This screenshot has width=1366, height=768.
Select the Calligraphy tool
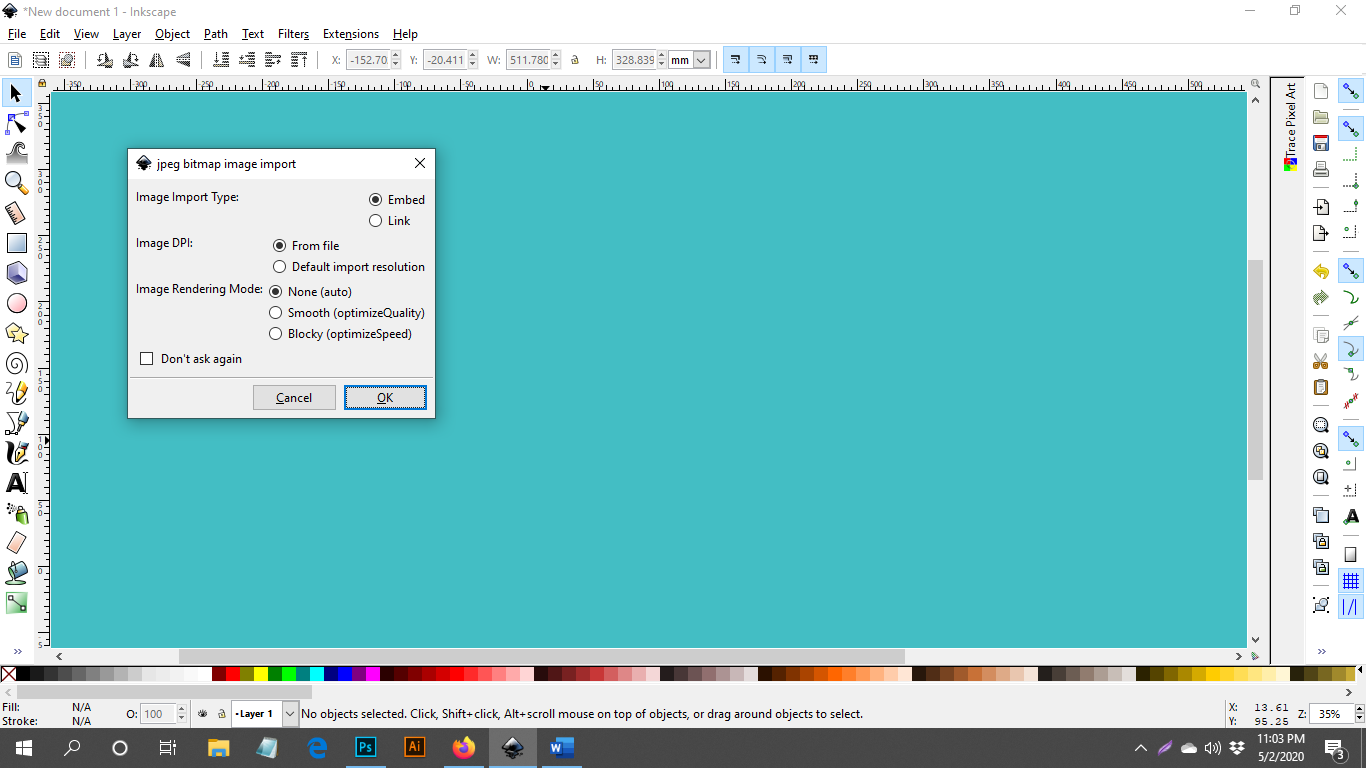17,453
